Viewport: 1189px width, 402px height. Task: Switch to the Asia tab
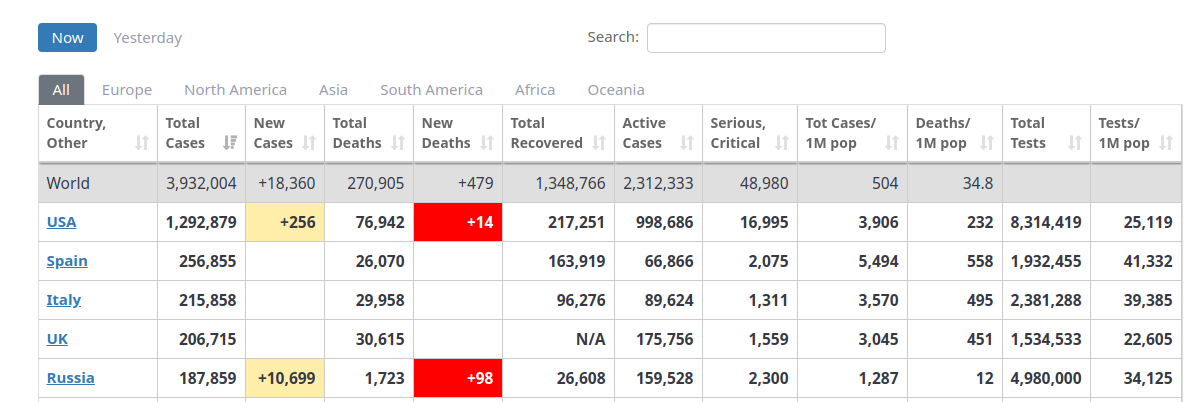(333, 90)
